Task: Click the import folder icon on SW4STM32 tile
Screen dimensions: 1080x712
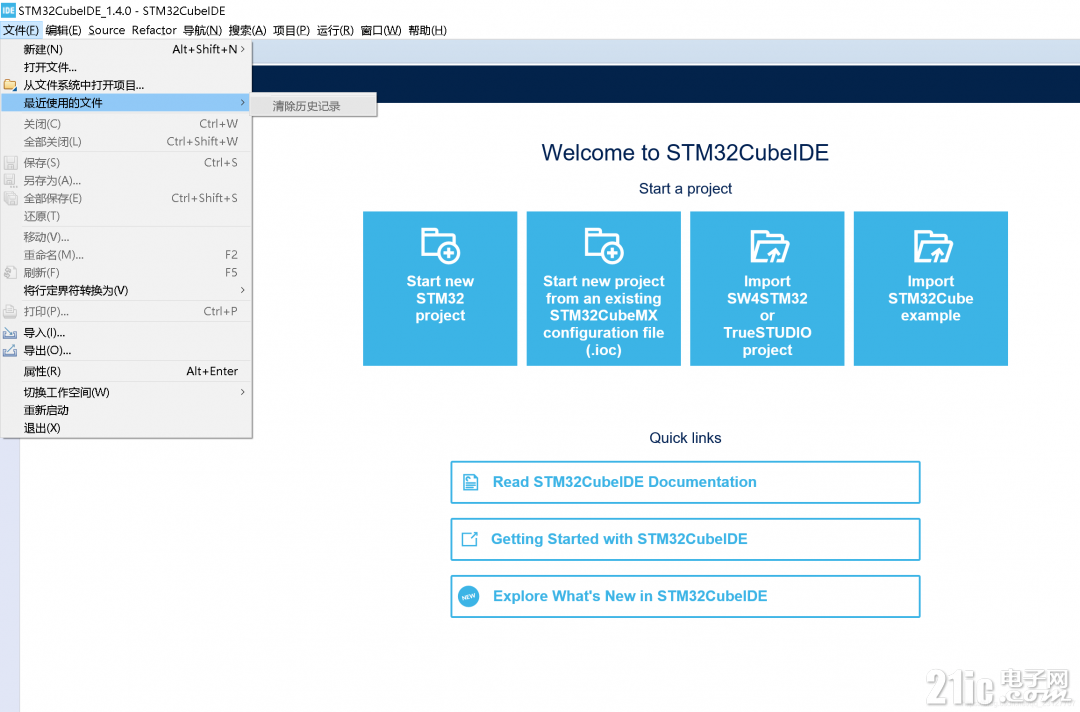Action: (x=769, y=247)
